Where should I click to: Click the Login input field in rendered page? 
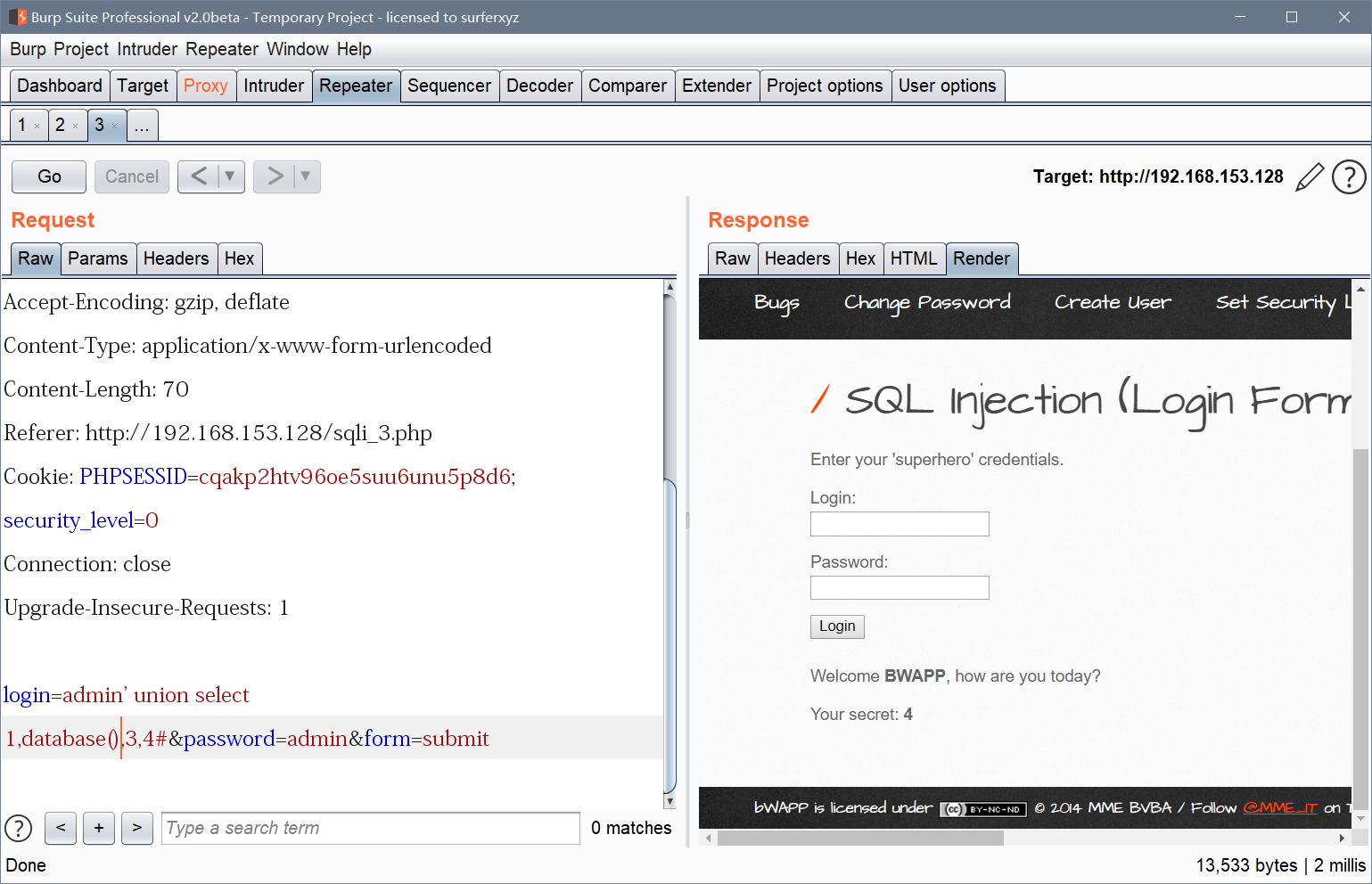[900, 524]
